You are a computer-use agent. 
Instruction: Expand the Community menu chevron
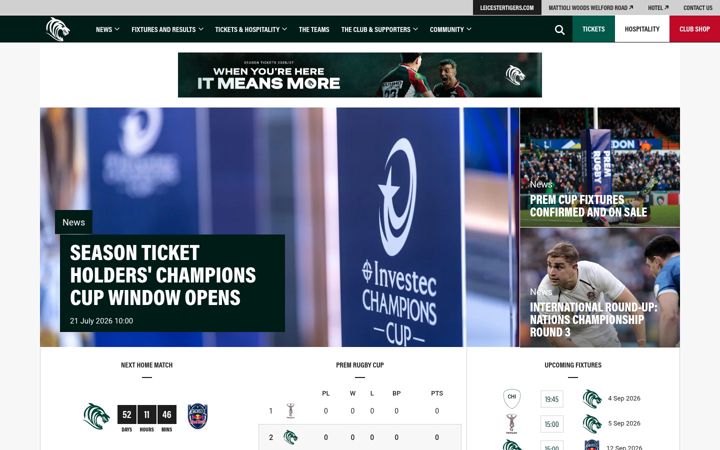coord(469,29)
